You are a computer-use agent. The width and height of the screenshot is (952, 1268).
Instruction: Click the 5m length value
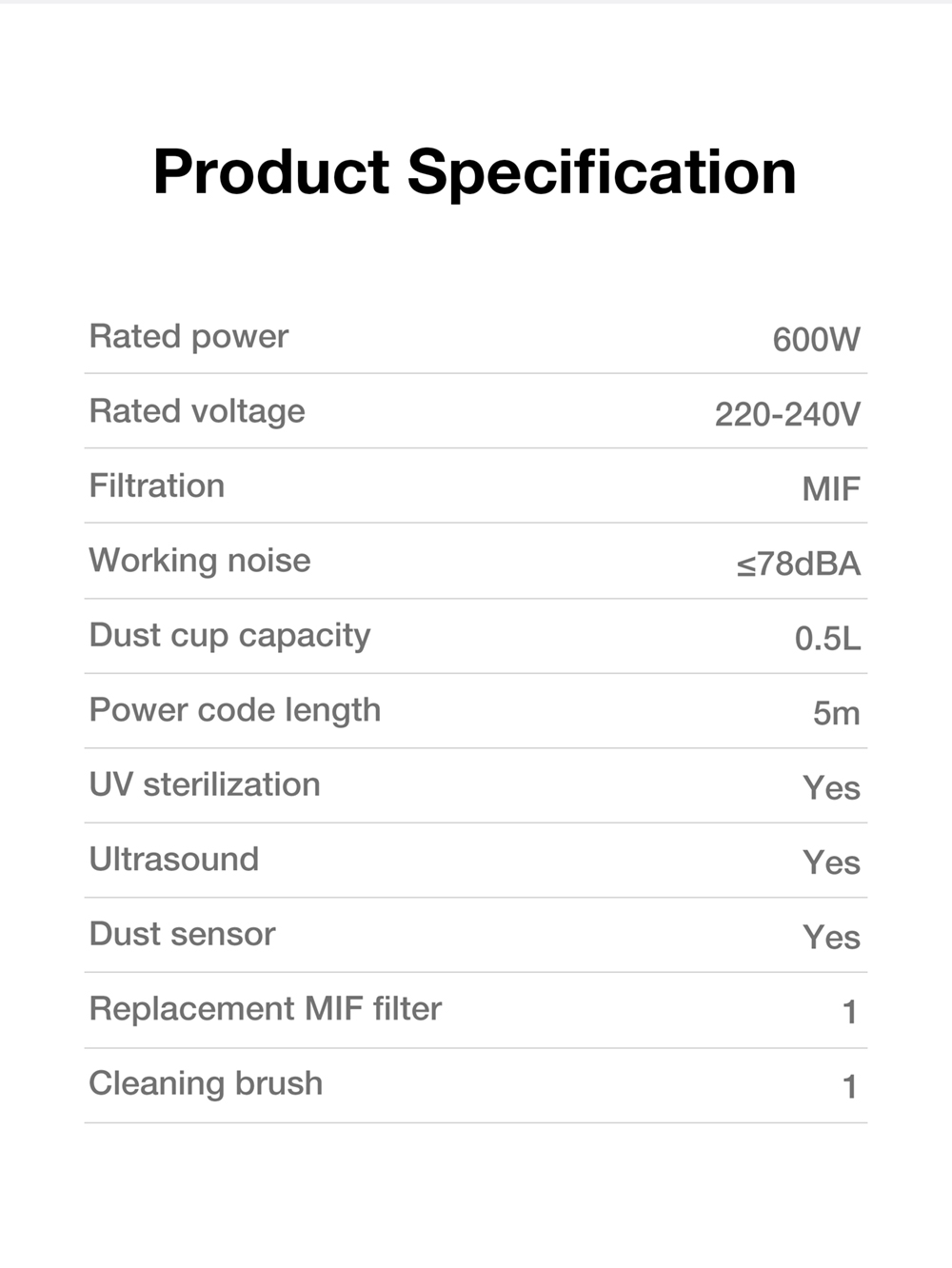point(836,713)
